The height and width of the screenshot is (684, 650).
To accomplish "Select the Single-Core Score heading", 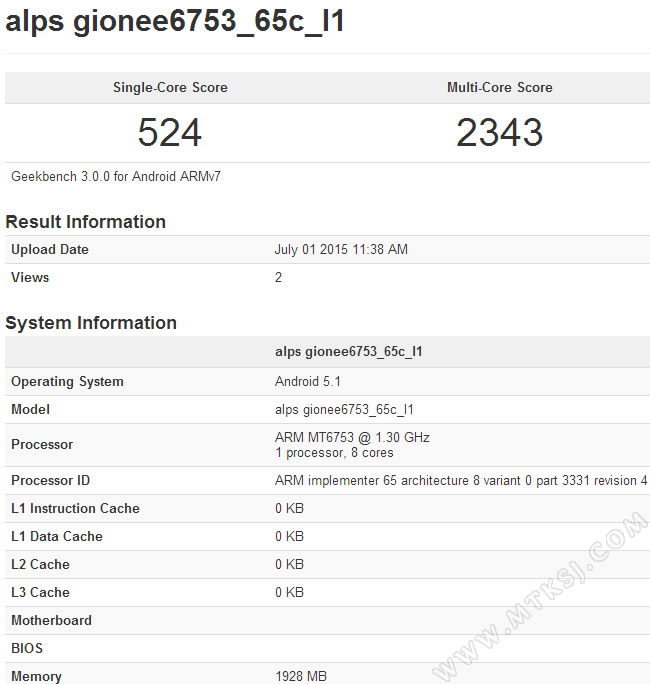I will click(170, 87).
